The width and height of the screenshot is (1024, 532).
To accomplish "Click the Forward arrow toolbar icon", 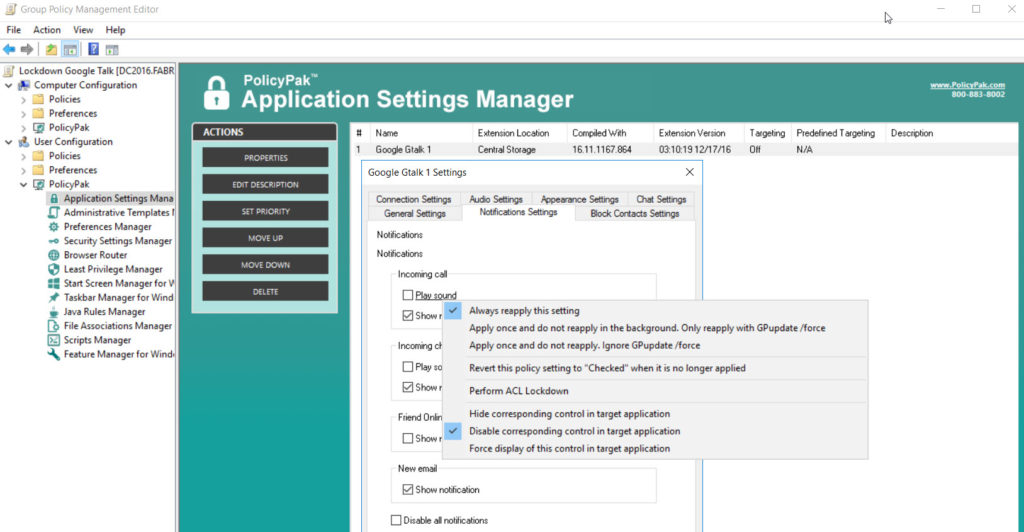I will point(27,50).
